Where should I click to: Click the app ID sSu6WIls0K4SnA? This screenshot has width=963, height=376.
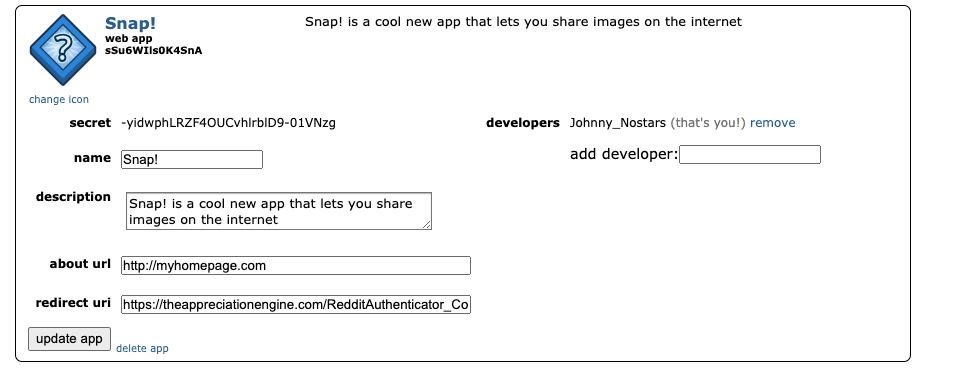[x=154, y=50]
